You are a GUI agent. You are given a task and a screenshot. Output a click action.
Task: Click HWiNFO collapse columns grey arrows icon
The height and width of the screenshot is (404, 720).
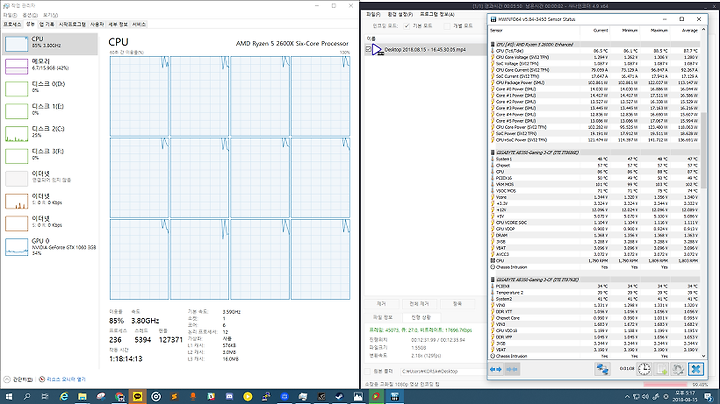[512, 369]
